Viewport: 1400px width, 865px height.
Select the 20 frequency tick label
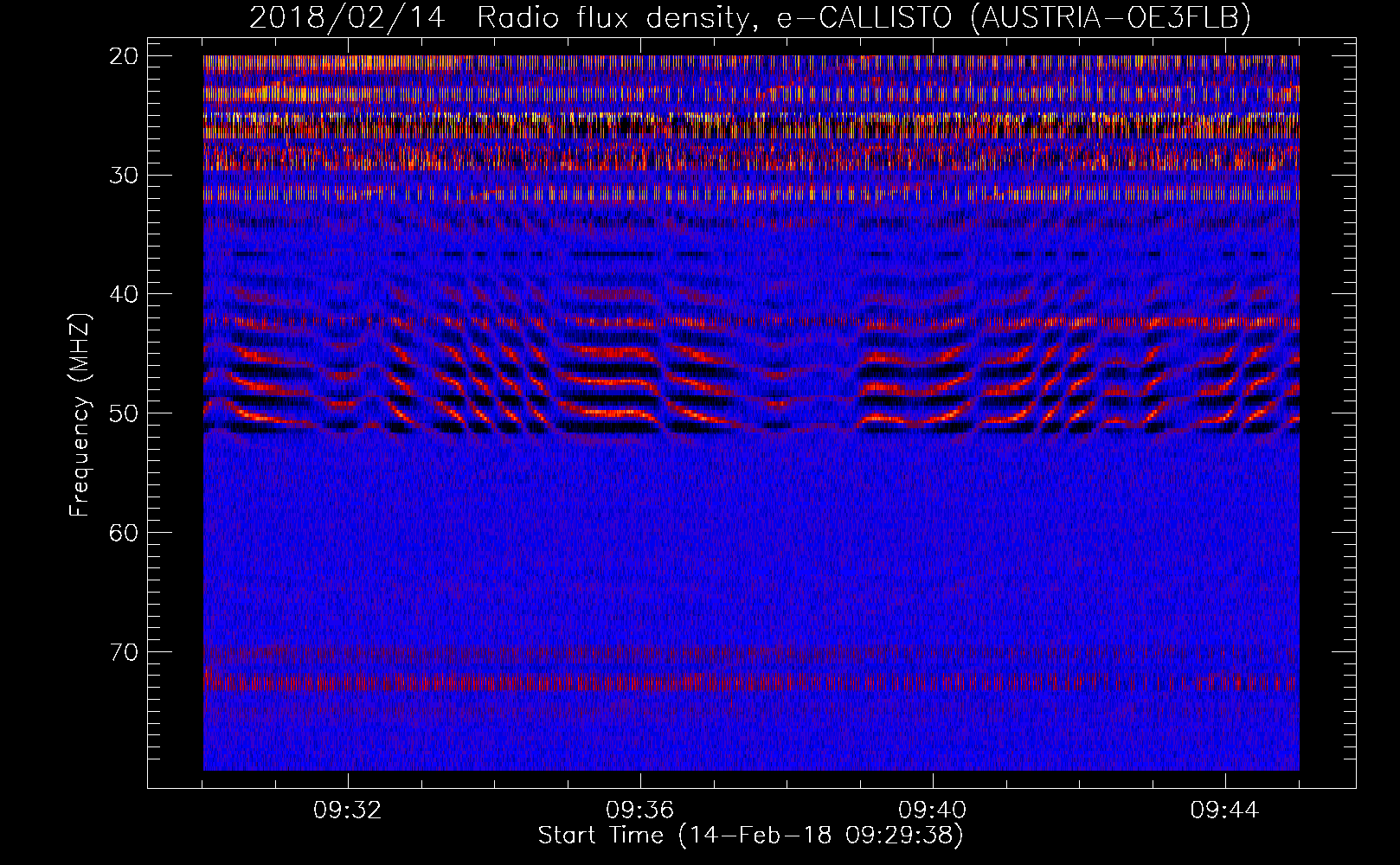pyautogui.click(x=125, y=56)
